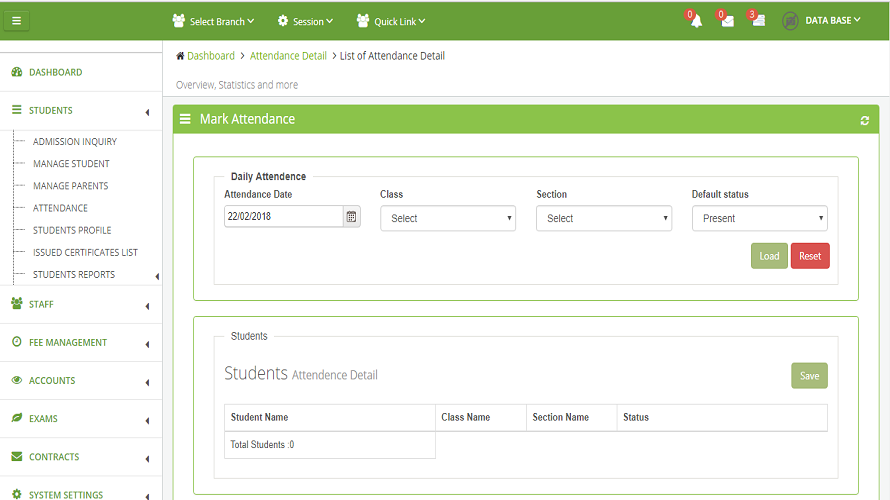The image size is (890, 500).
Task: Open Manage Student menu item
Action: tap(71, 163)
